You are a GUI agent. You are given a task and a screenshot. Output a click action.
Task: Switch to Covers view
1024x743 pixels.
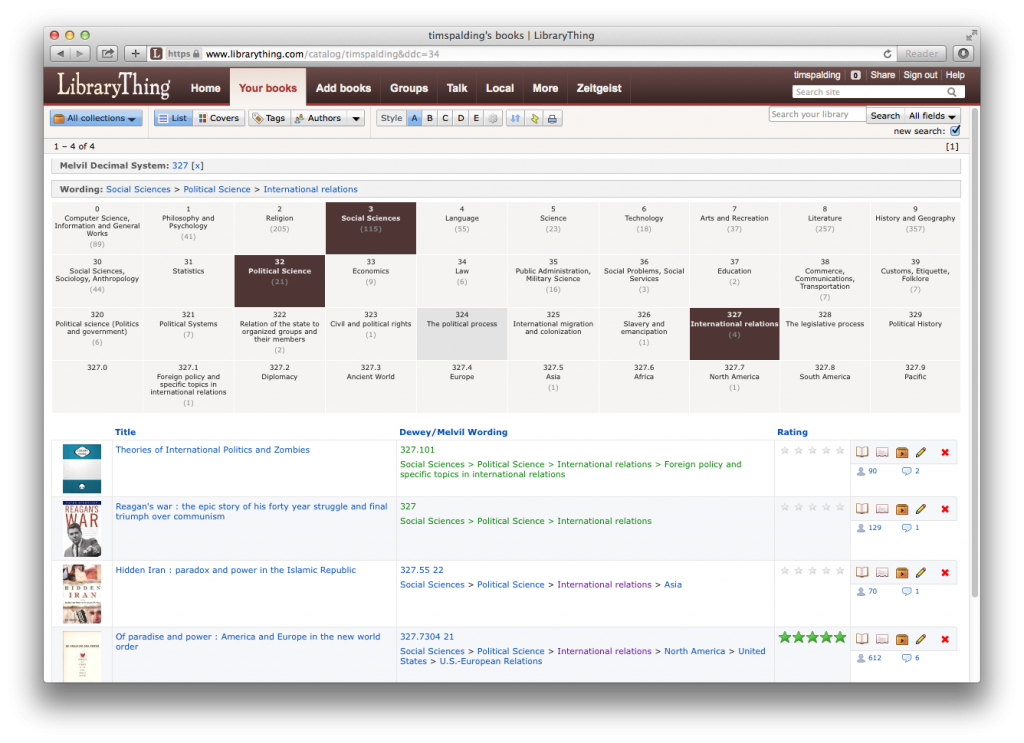pyautogui.click(x=219, y=118)
